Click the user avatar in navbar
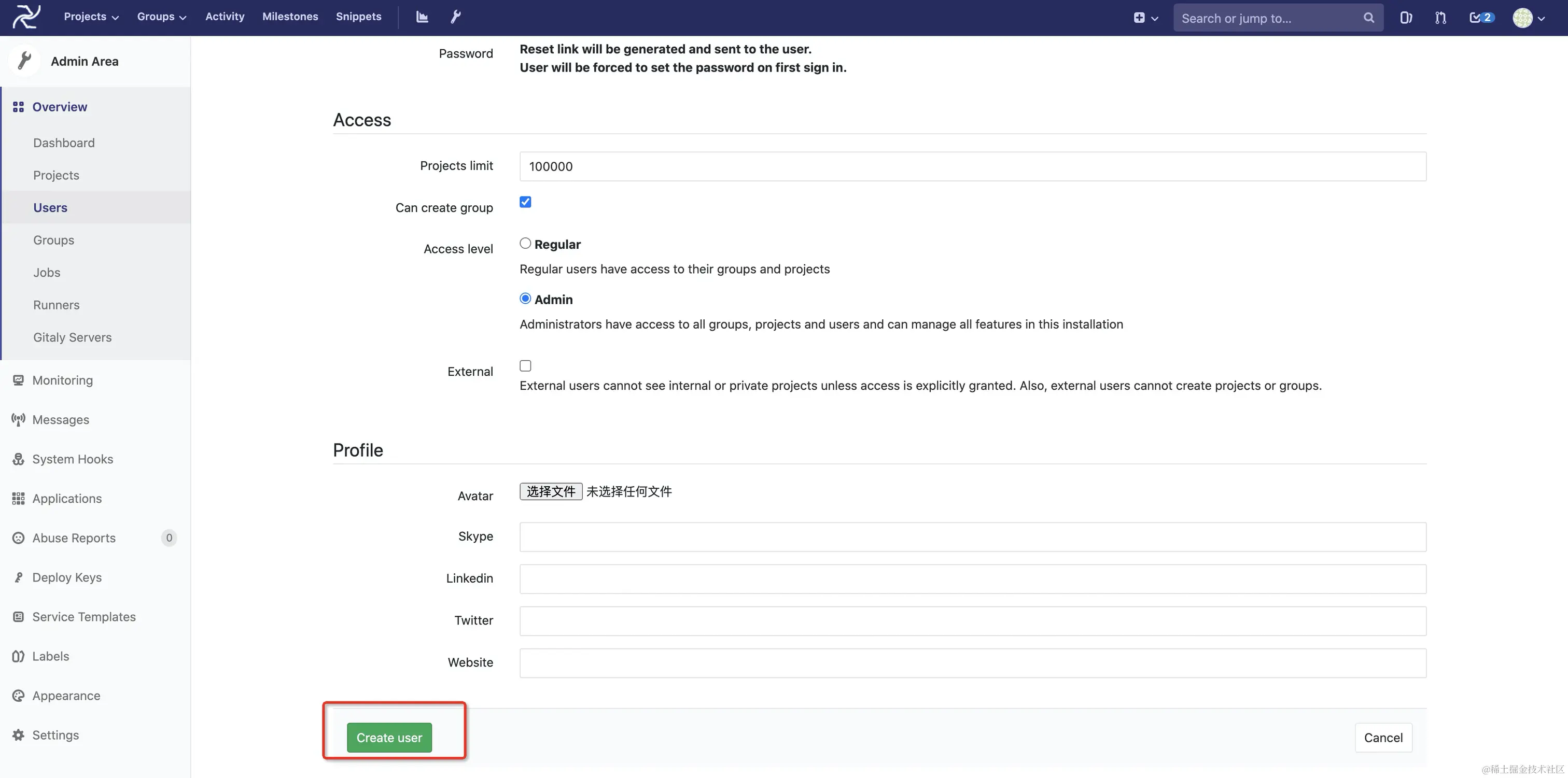 [1522, 18]
